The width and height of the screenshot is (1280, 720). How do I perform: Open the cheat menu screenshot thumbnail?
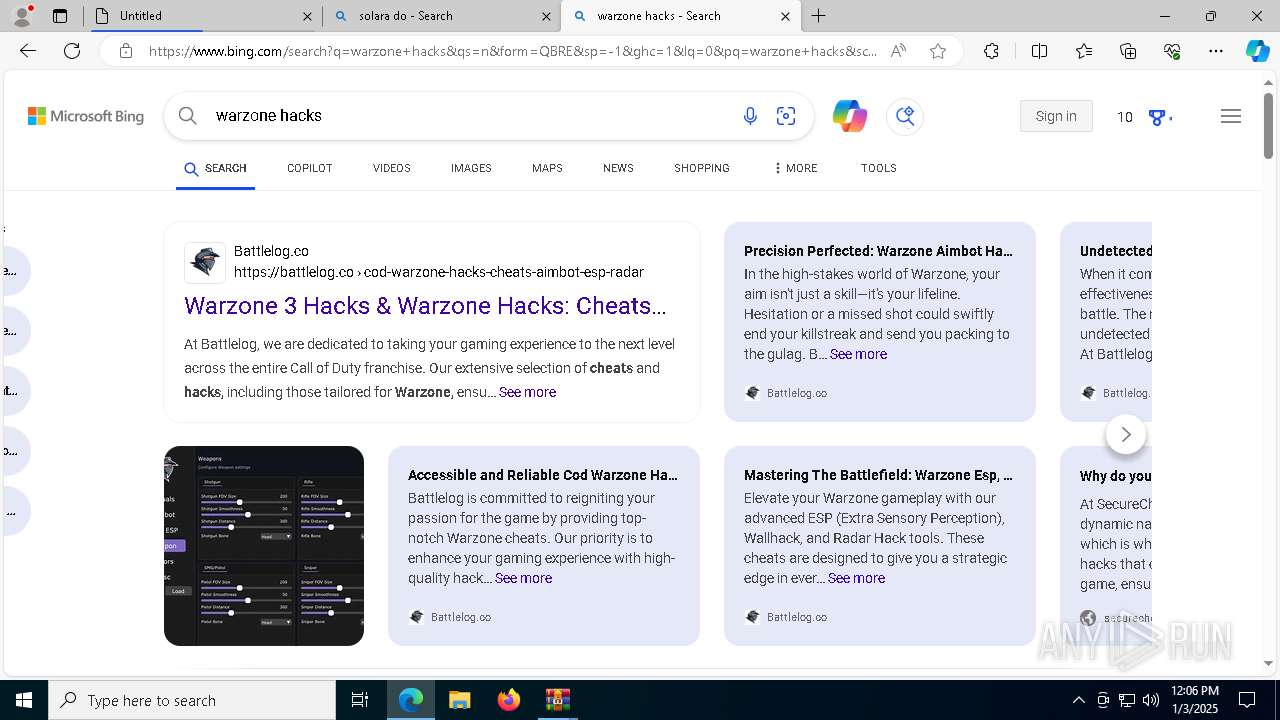click(x=264, y=546)
